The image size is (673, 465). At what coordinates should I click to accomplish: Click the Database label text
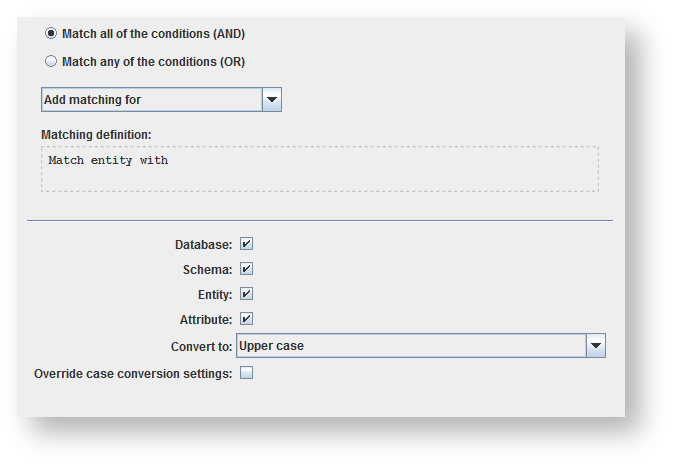tap(203, 245)
